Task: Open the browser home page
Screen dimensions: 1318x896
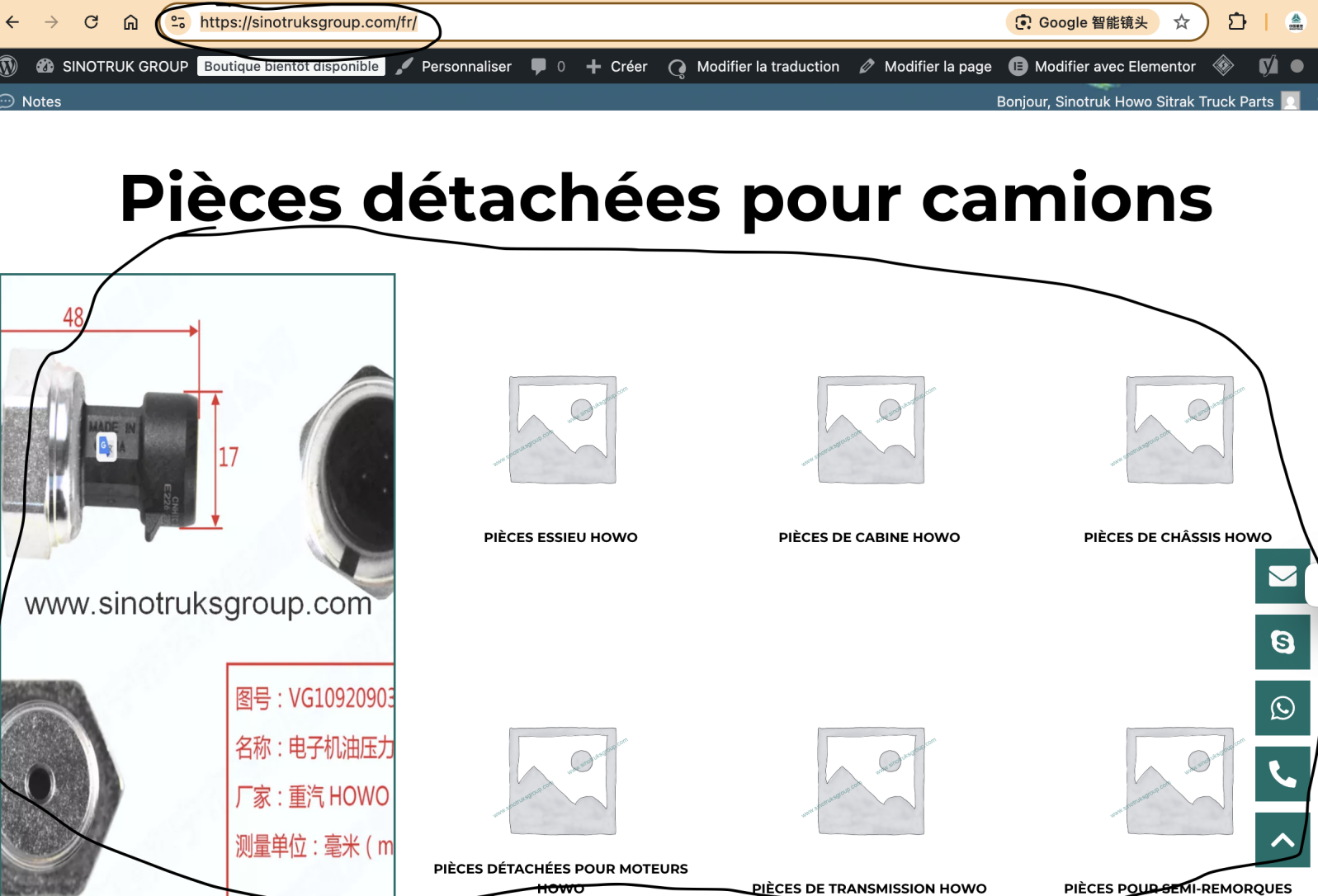Action: (130, 22)
